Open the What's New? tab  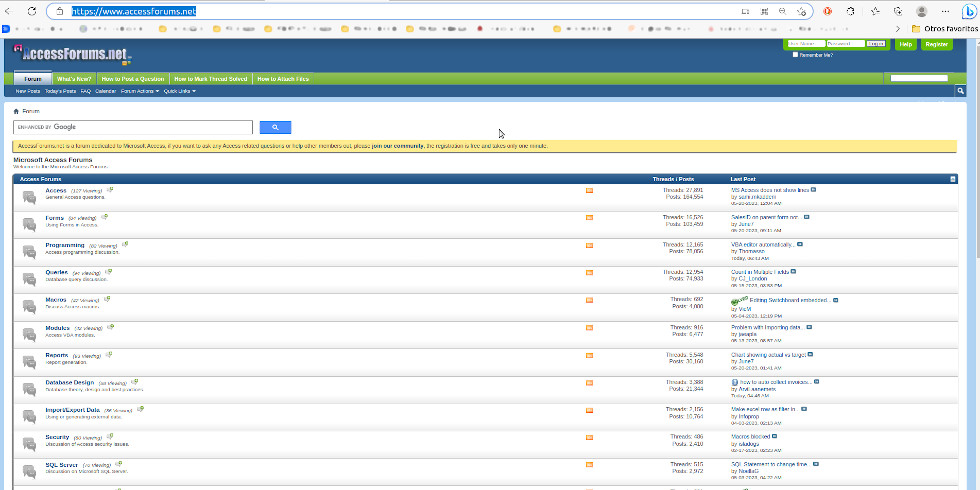click(74, 79)
